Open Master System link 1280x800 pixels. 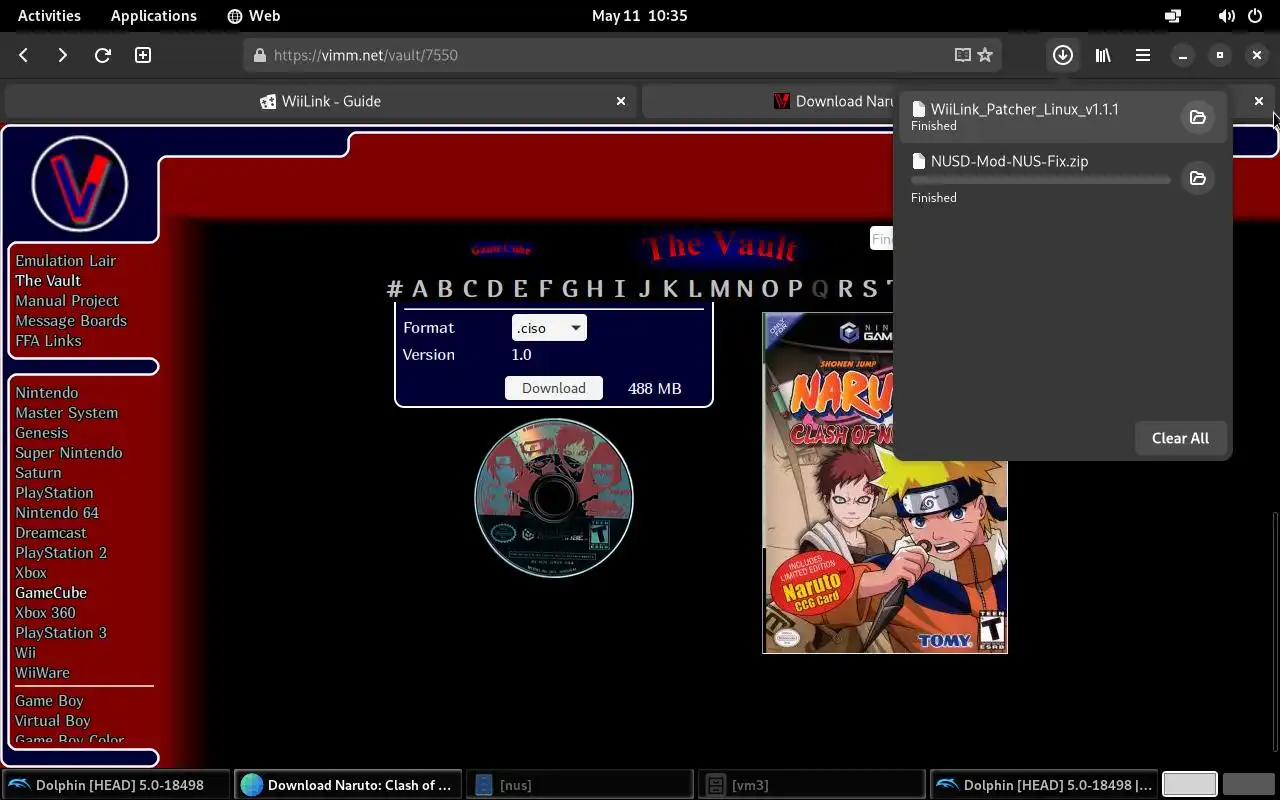click(x=67, y=413)
